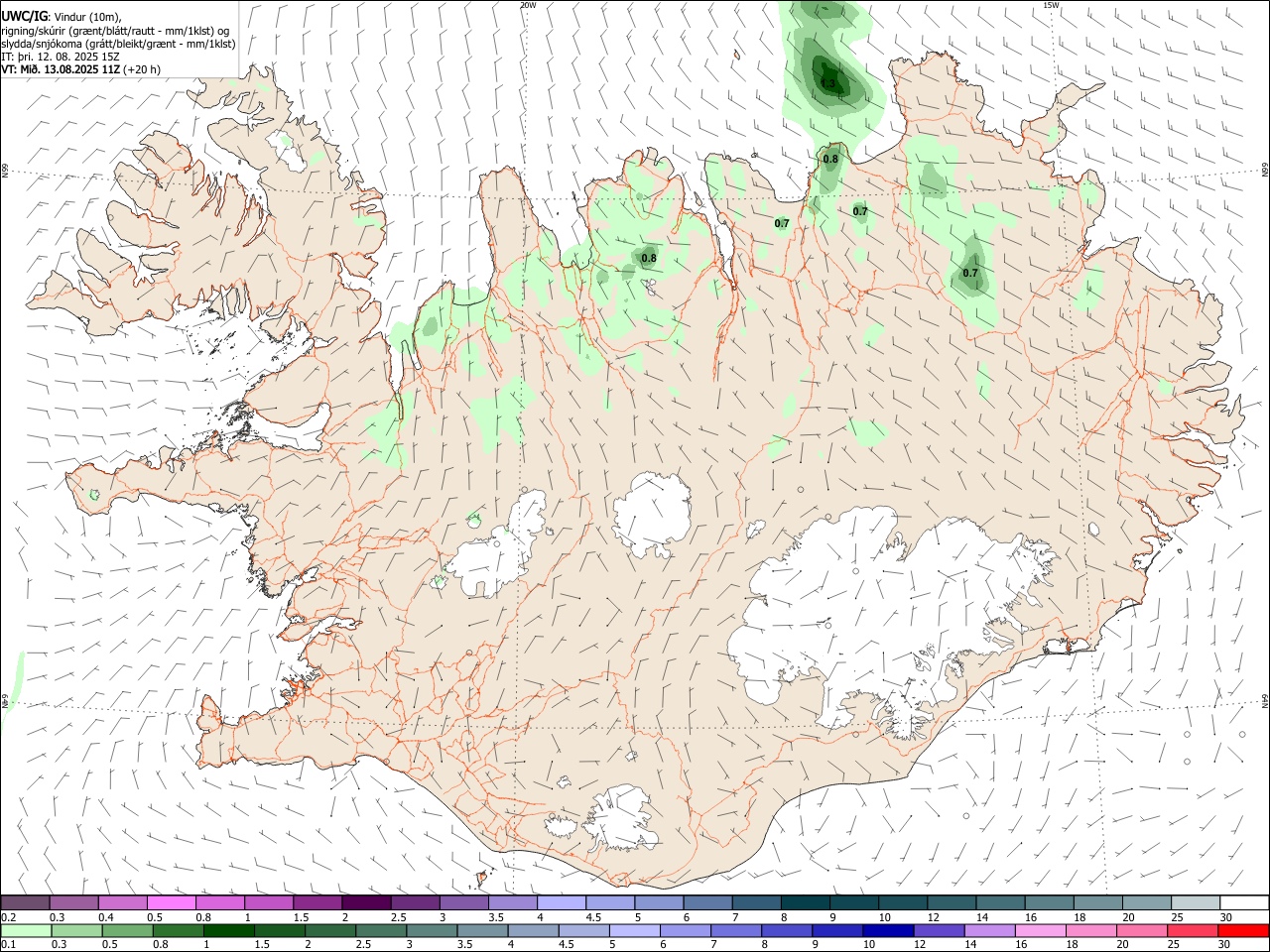Choose the deep navy blue 10 swatch in bottom row
Viewport: 1270px width, 952px height.
886,930
